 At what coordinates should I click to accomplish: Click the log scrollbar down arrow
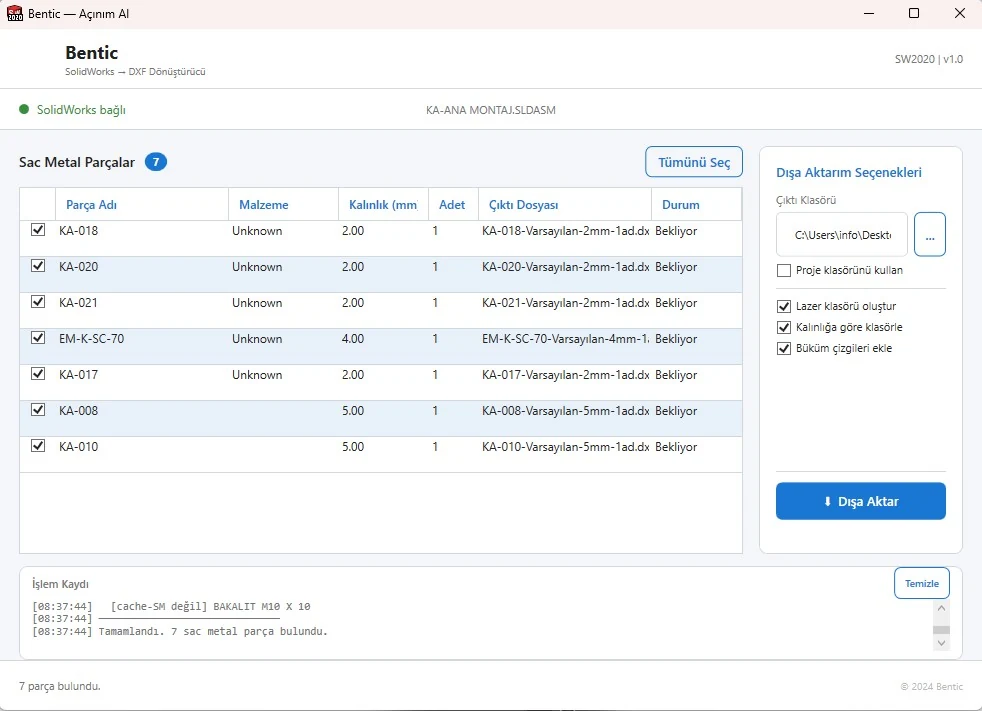point(941,643)
